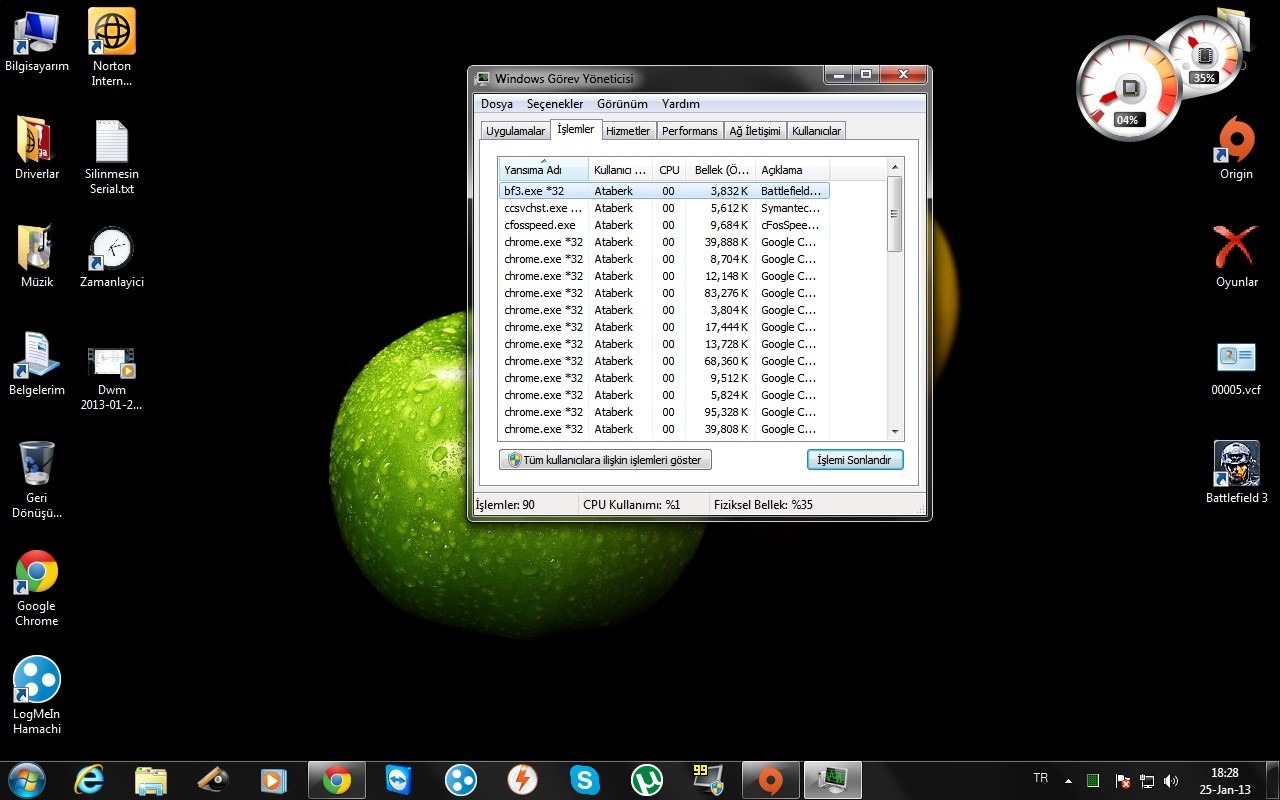This screenshot has width=1280, height=800.
Task: Launch Zamanlayici clock shortcut
Action: [112, 257]
